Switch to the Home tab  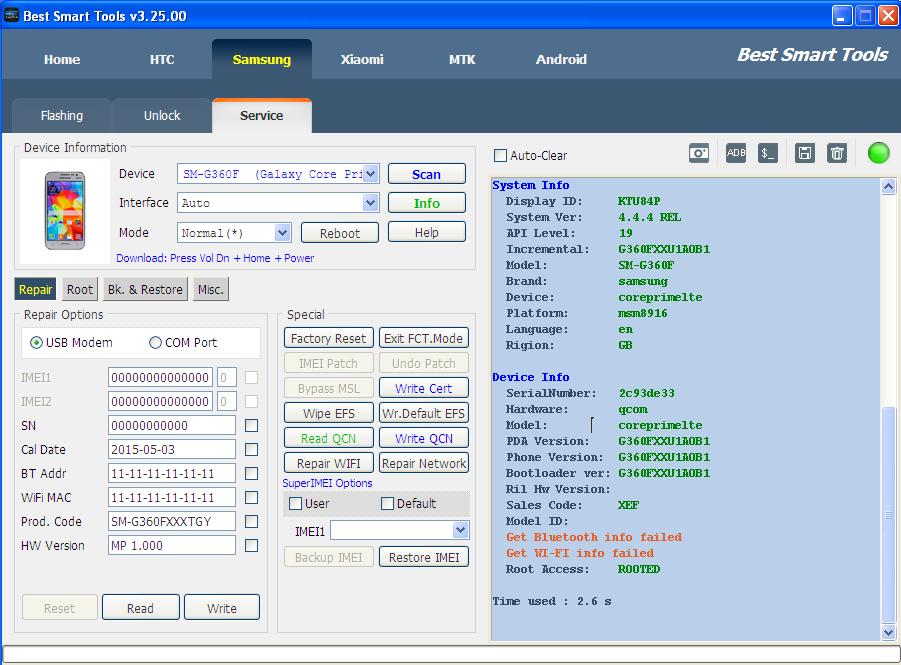[x=62, y=59]
